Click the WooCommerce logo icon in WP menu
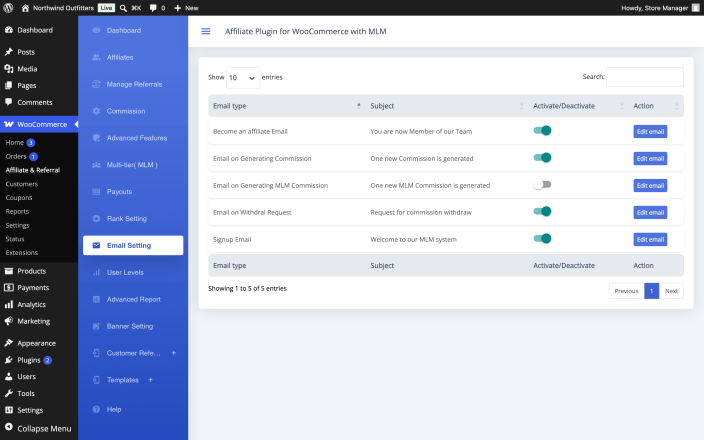The width and height of the screenshot is (704, 440). click(x=9, y=124)
